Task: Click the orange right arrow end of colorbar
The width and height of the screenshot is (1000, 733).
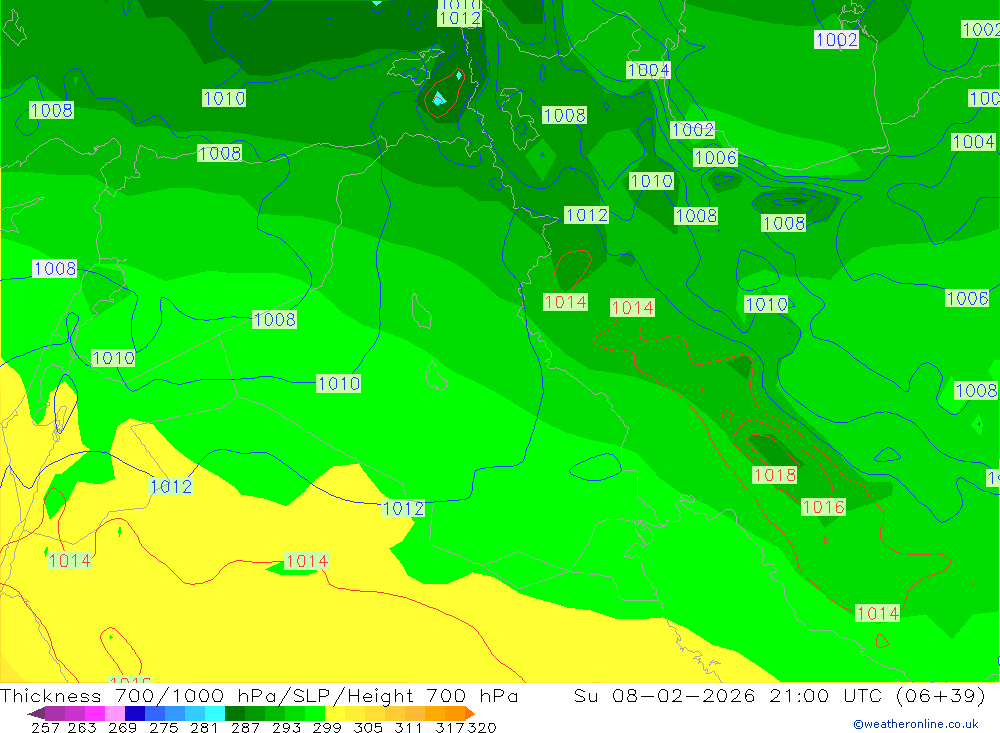Action: pyautogui.click(x=470, y=713)
